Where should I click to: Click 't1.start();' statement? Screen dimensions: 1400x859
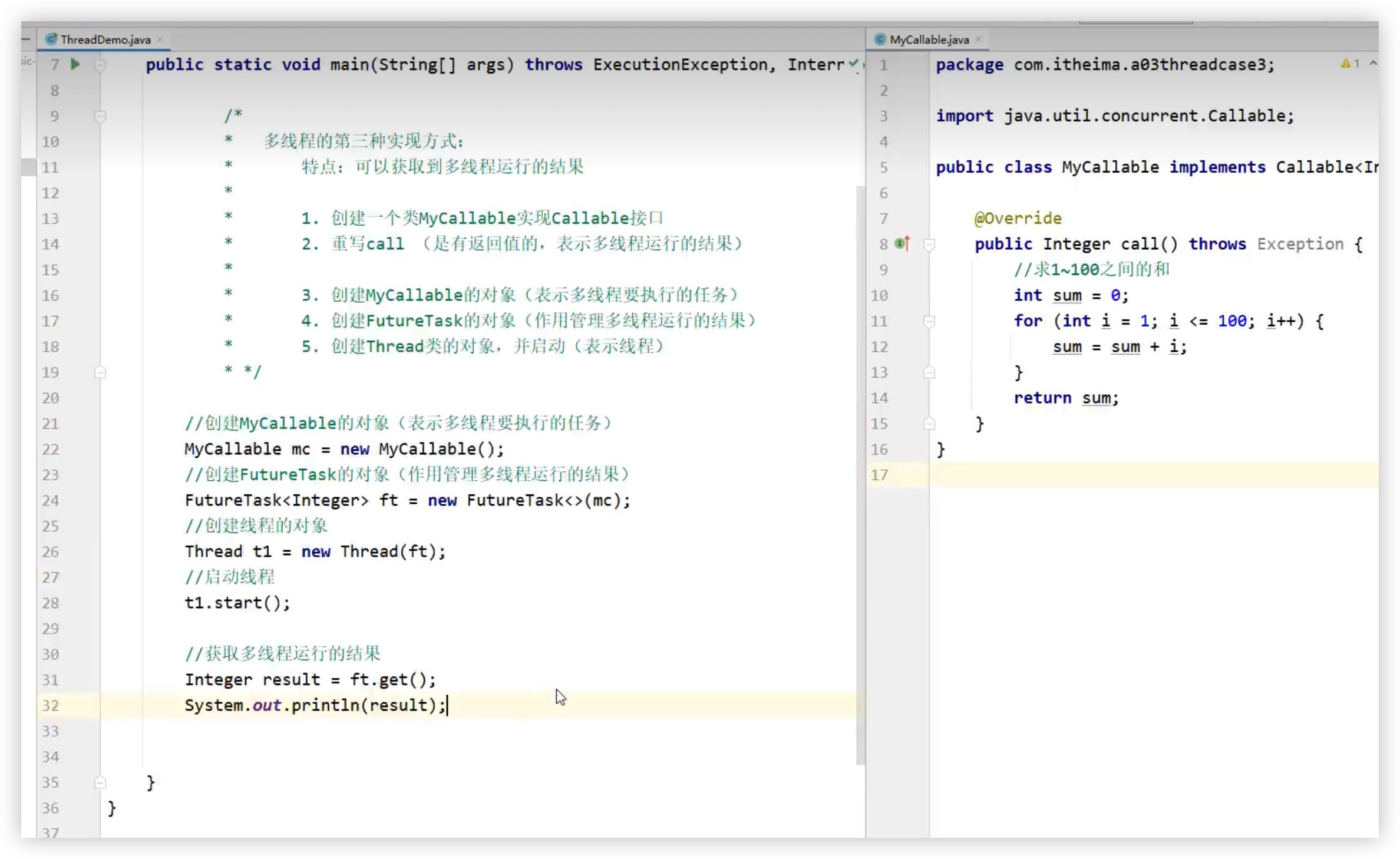click(x=237, y=603)
